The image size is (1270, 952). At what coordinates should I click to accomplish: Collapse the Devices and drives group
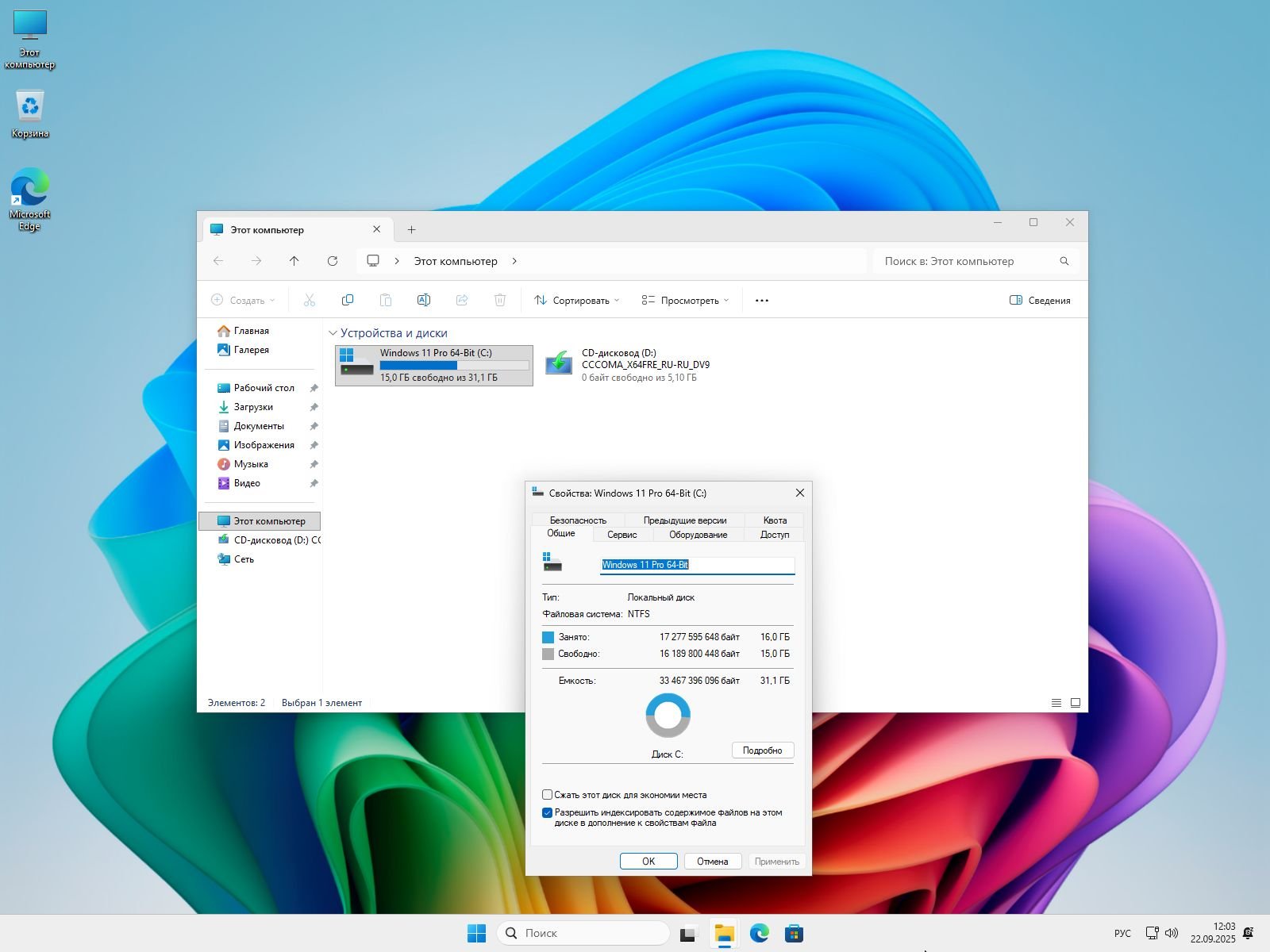tap(333, 333)
